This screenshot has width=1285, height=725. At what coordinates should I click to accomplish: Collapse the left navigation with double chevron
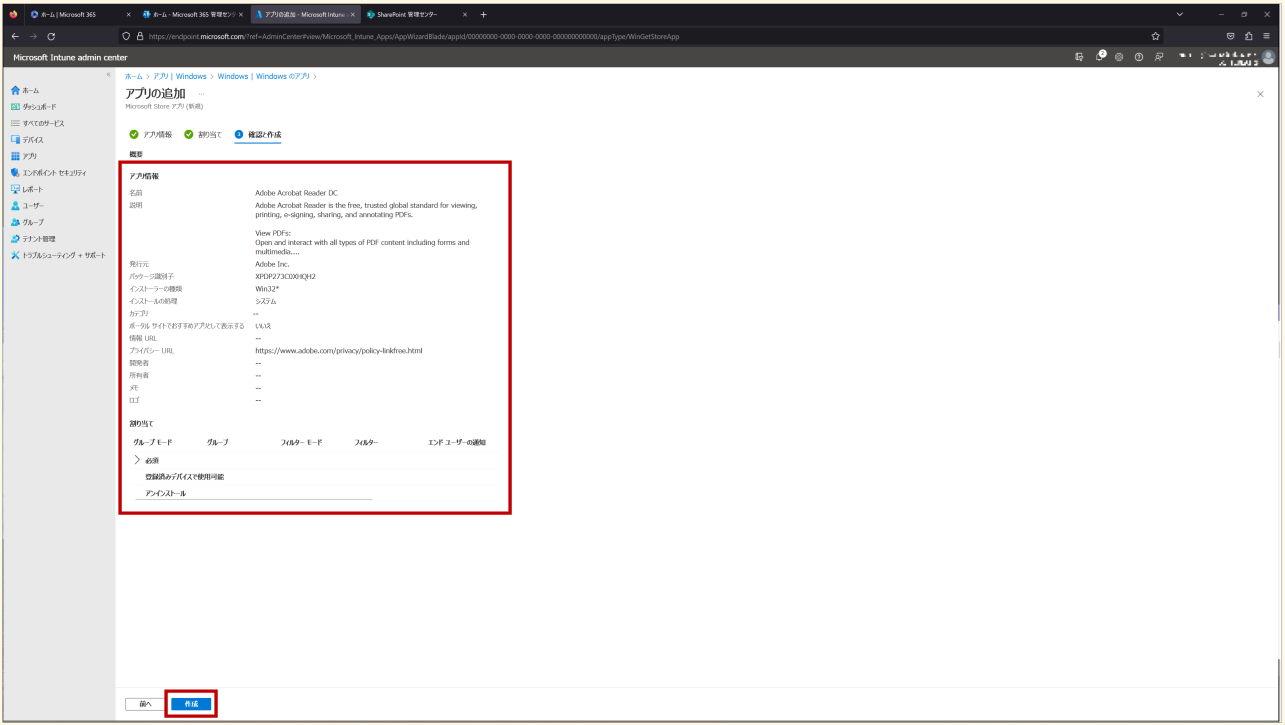[x=108, y=76]
